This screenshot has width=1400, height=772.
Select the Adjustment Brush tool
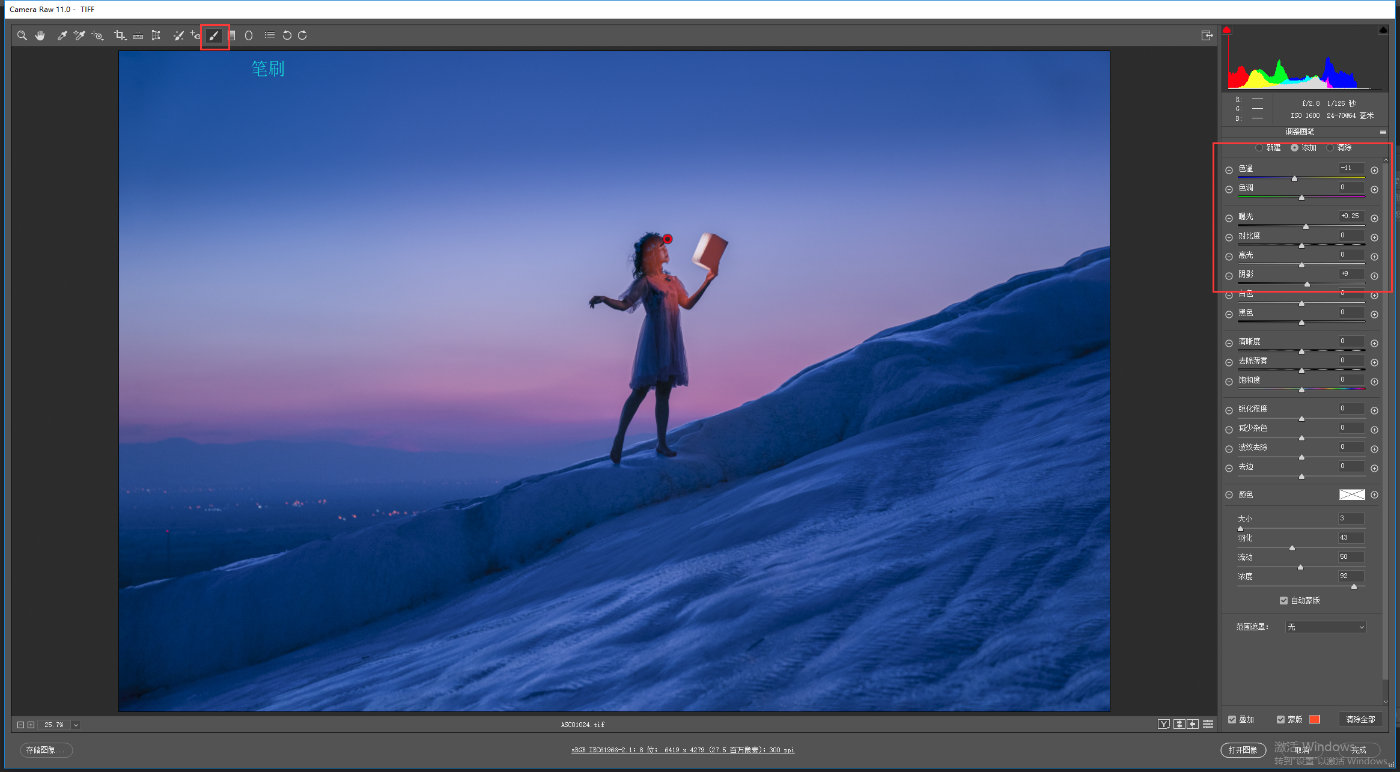pos(214,36)
